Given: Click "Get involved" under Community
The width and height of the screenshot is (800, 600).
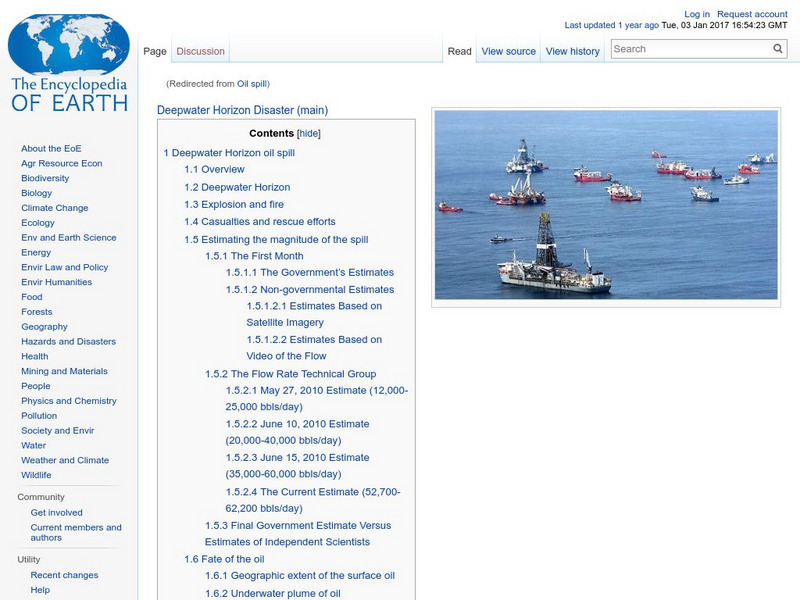Looking at the screenshot, I should point(58,511).
